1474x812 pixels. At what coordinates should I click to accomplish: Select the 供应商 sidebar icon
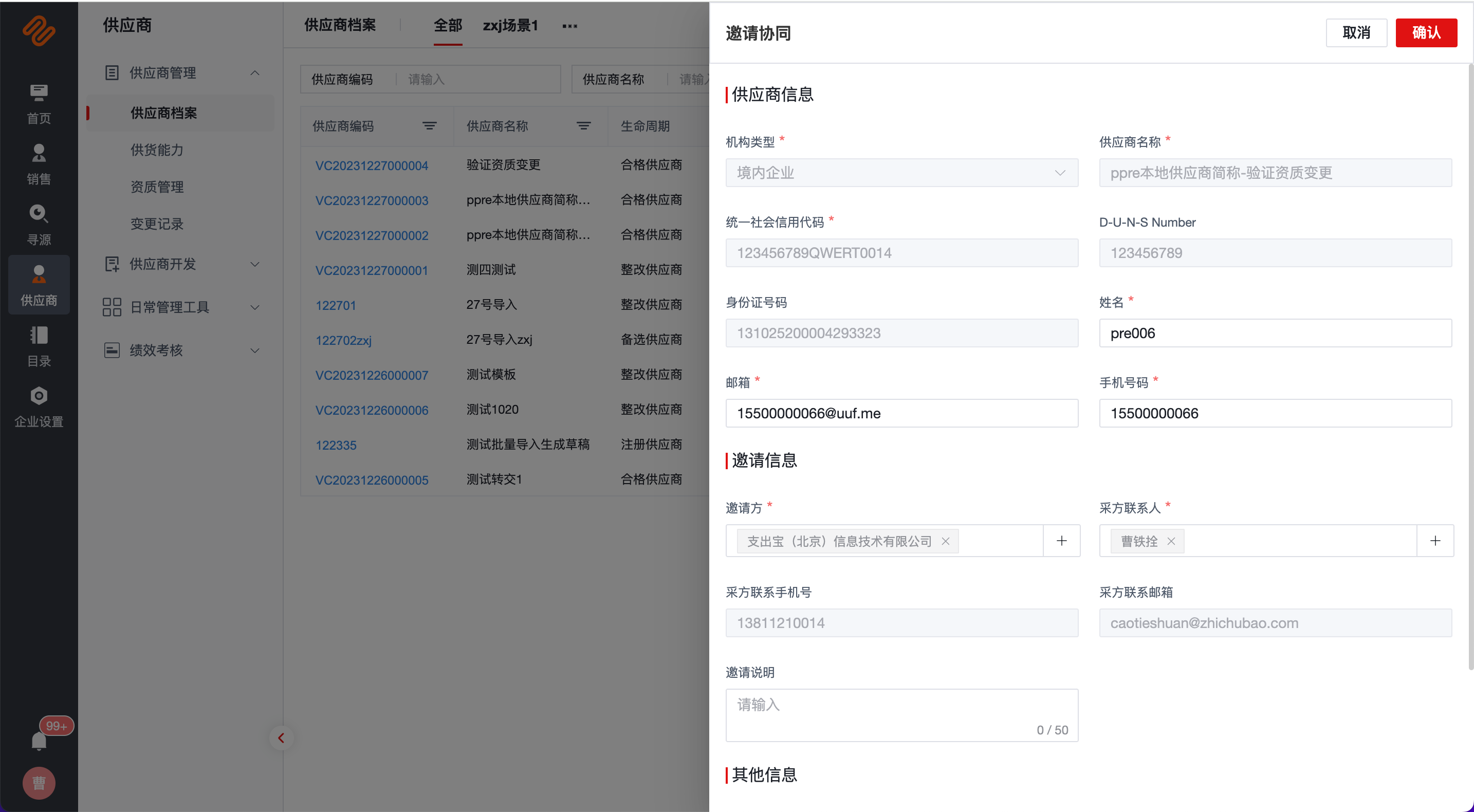pos(39,284)
